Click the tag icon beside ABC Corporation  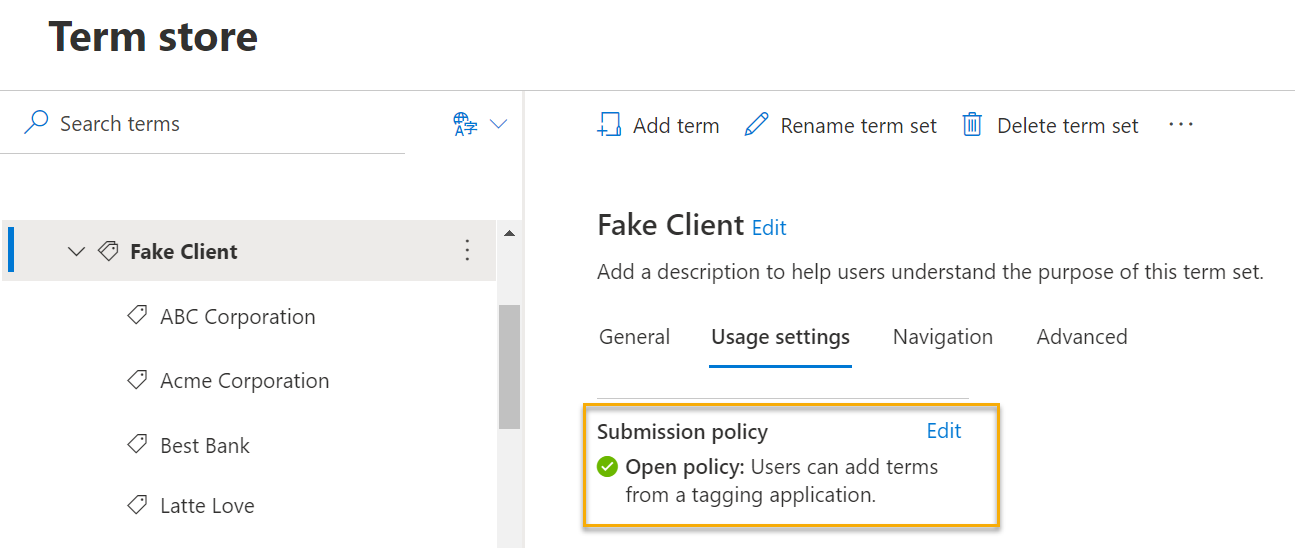tap(138, 316)
